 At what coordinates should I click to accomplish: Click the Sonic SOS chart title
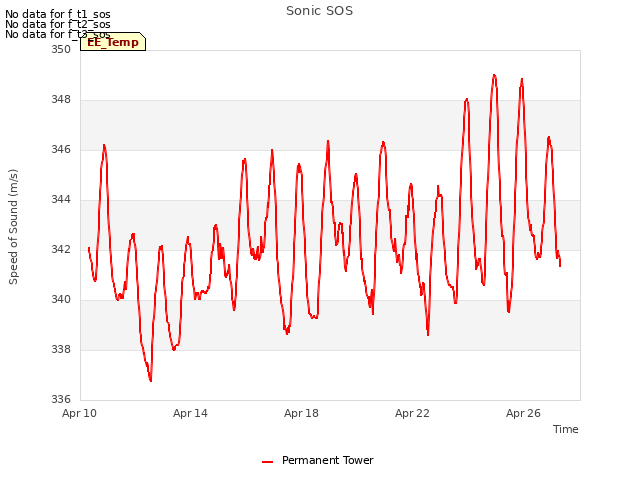[x=320, y=11]
